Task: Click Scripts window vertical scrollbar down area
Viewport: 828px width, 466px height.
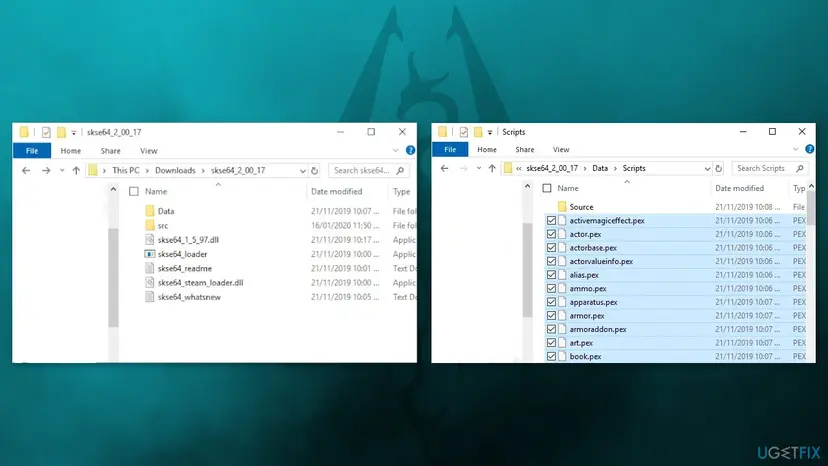Action: pos(811,296)
